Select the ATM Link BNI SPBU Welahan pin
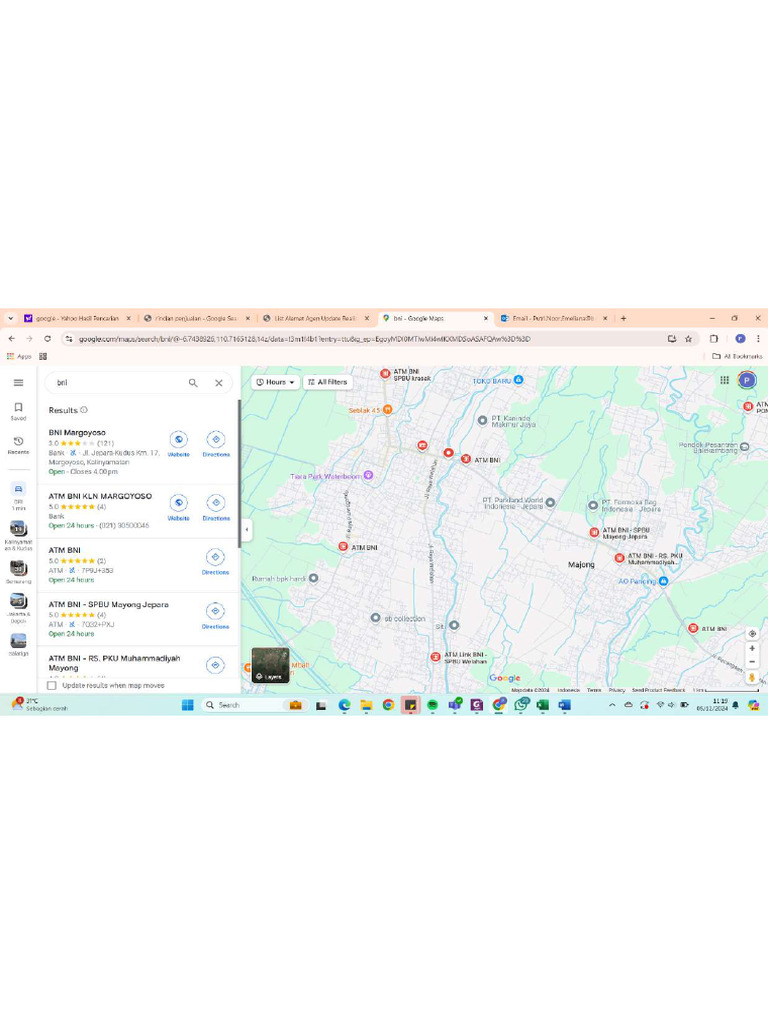Screen dimensions: 768x1024 point(436,657)
